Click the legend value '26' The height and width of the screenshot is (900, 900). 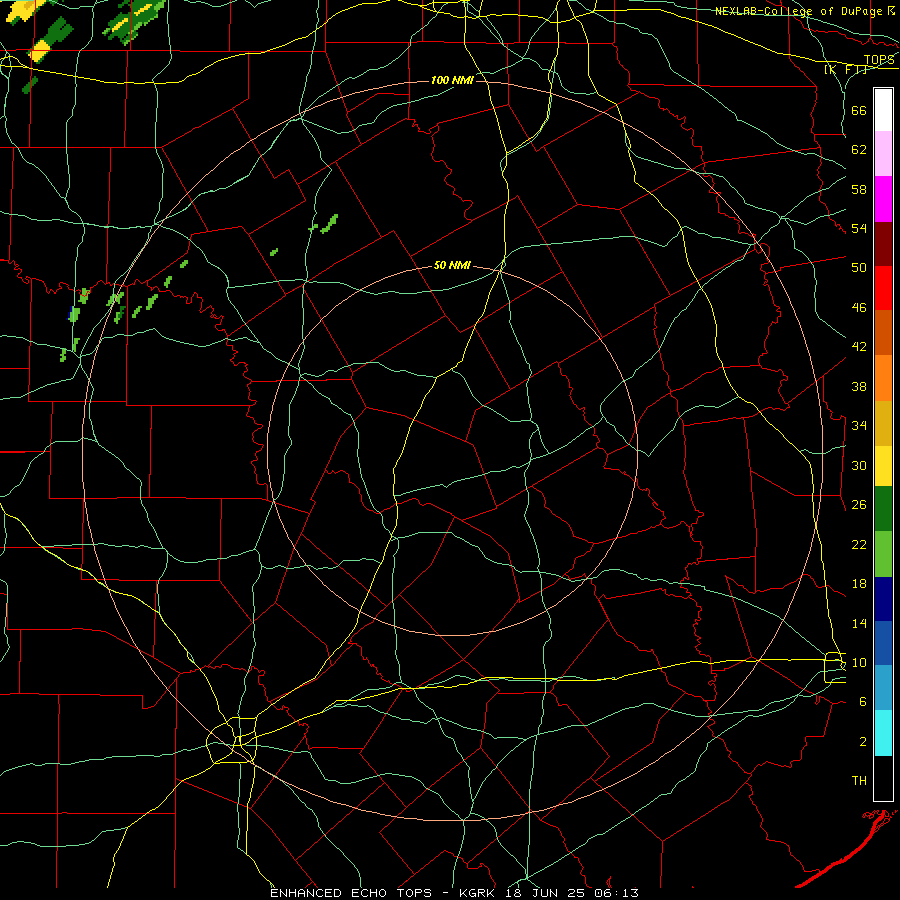859,505
